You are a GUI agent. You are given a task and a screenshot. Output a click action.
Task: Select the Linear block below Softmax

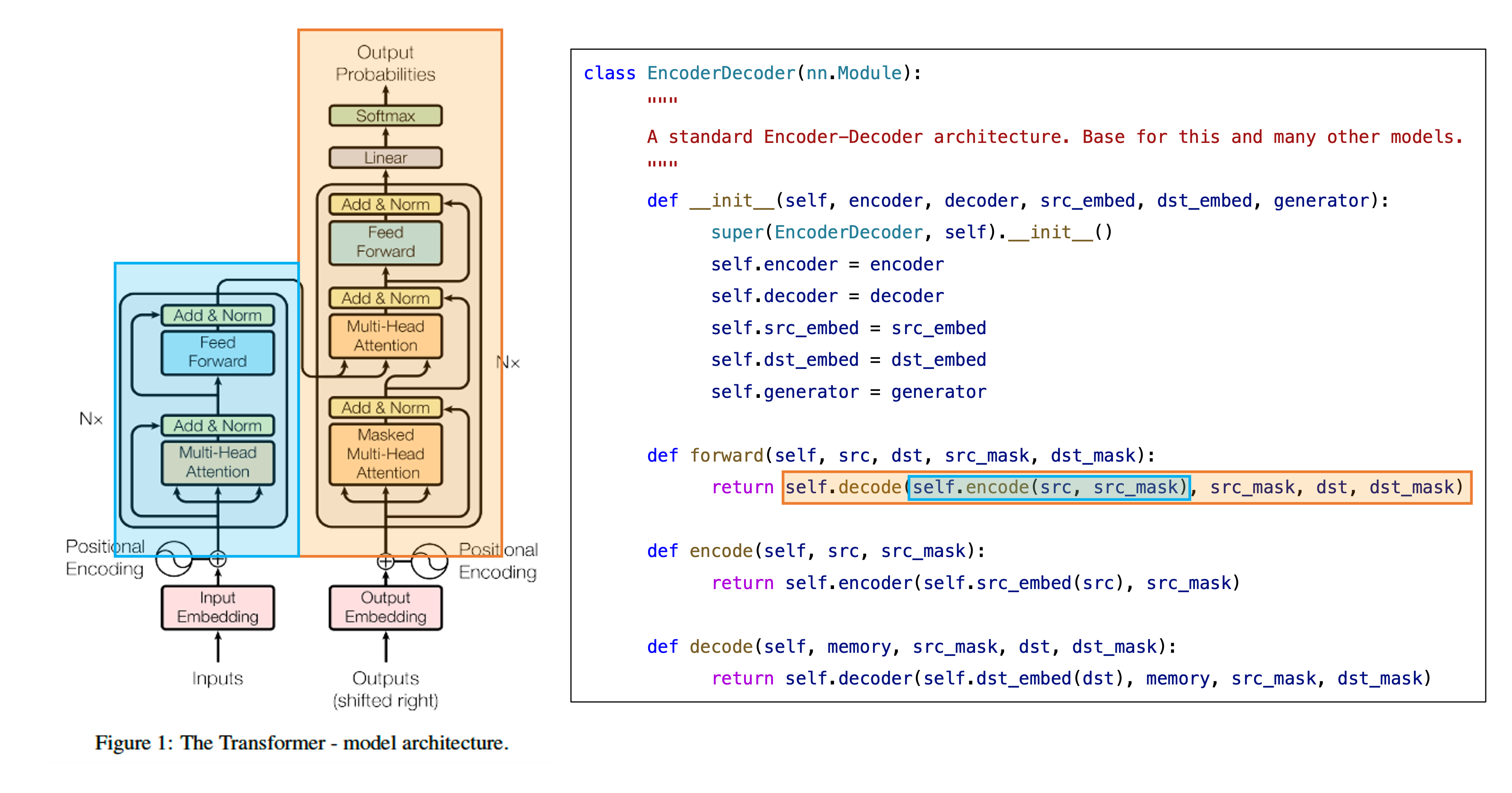385,157
